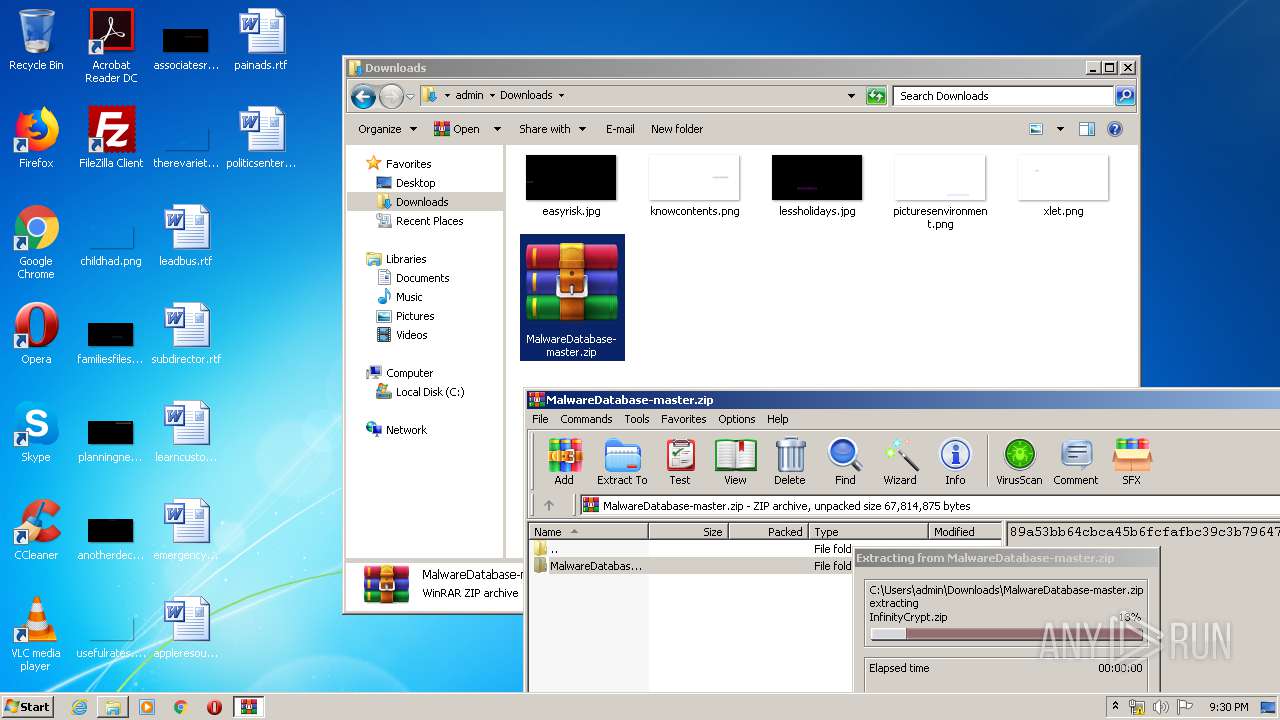Open WinRAR Options menu
This screenshot has width=1280, height=720.
(737, 419)
